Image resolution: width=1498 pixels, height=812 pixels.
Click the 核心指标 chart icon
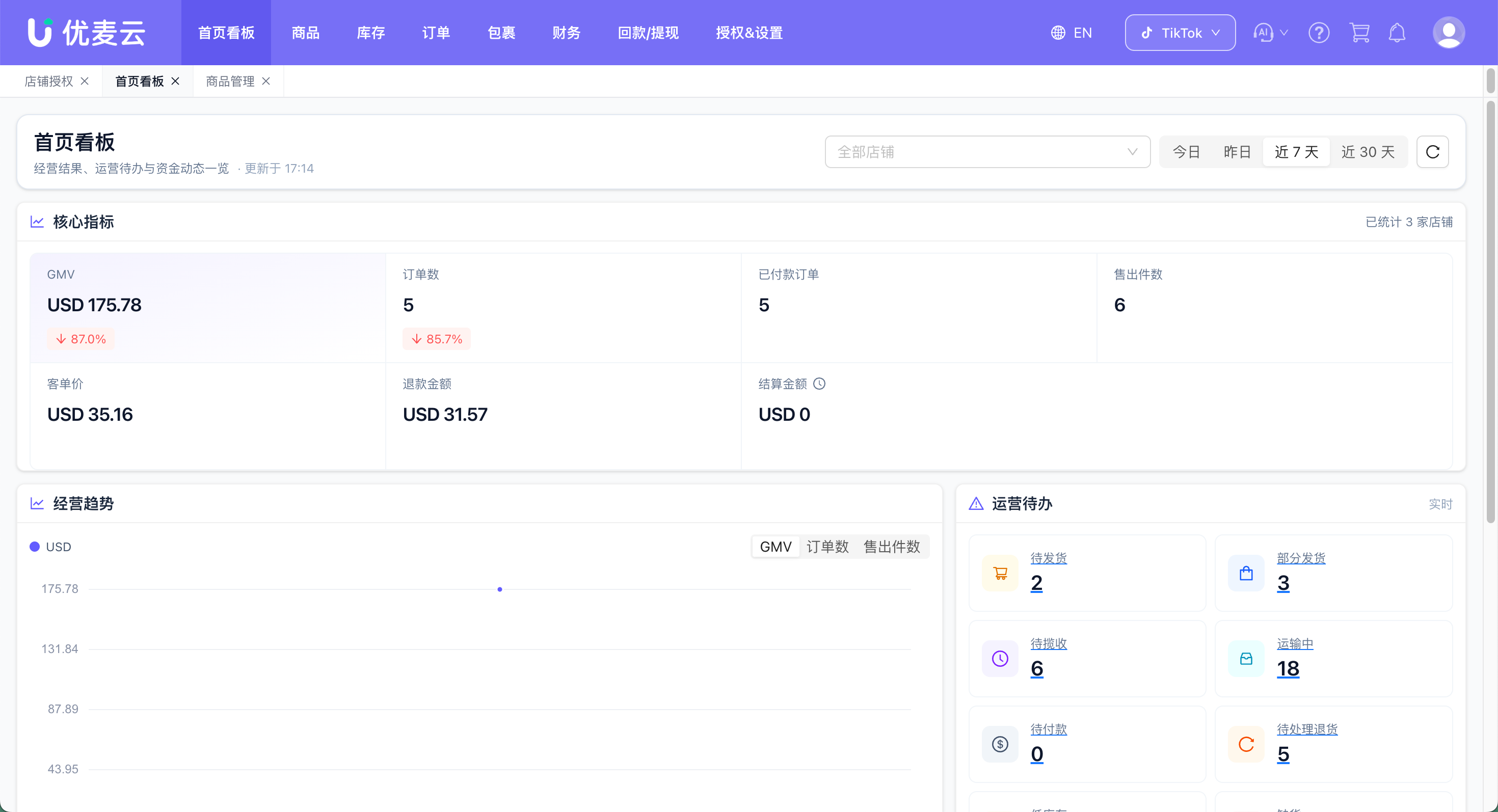tap(37, 222)
